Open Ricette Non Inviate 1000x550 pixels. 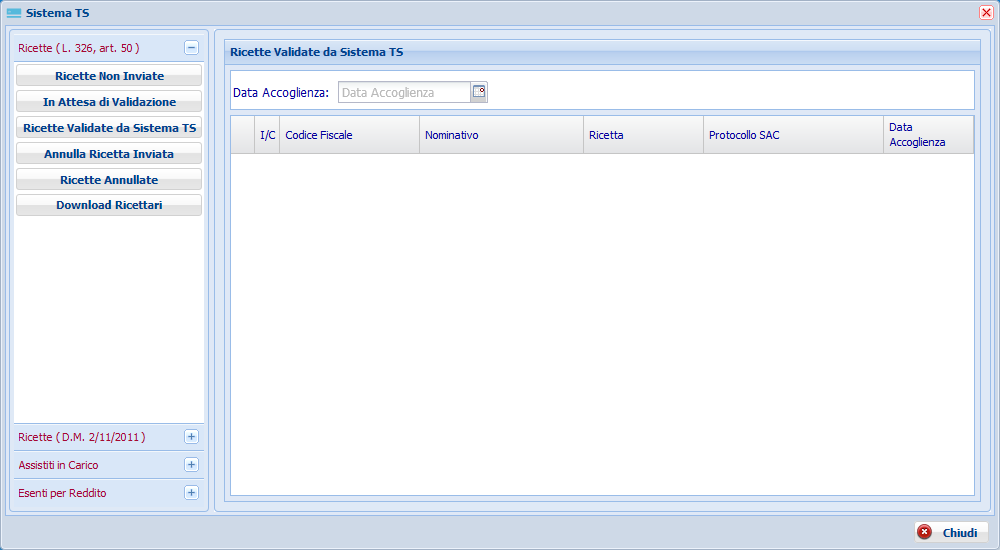pos(109,75)
